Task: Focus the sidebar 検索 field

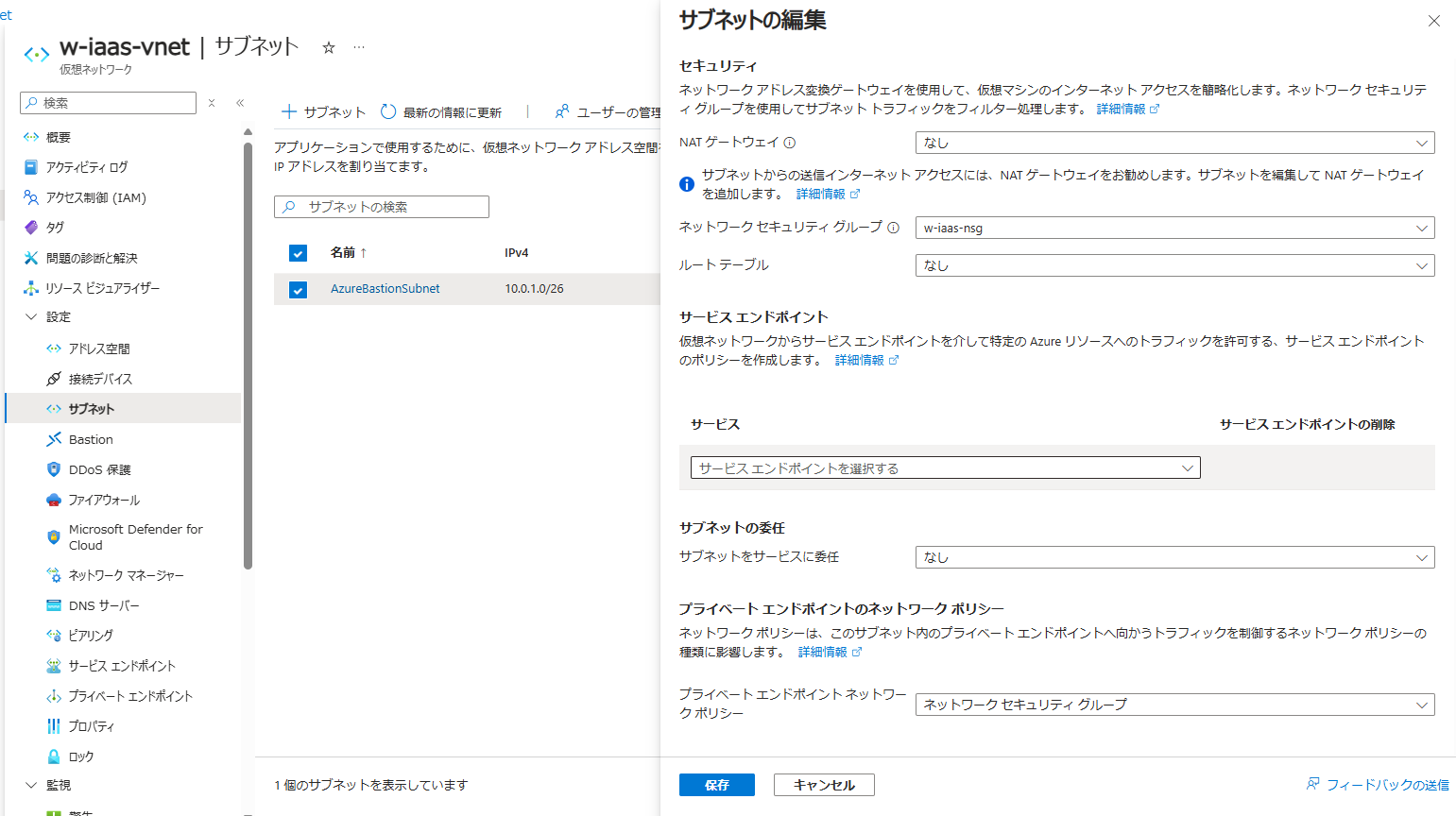Action: click(108, 103)
